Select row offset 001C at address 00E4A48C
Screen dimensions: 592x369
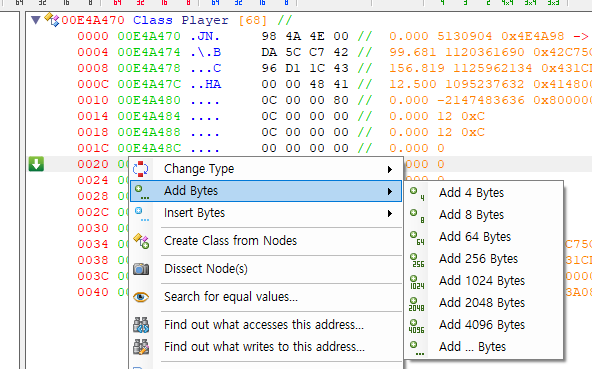pos(93,148)
